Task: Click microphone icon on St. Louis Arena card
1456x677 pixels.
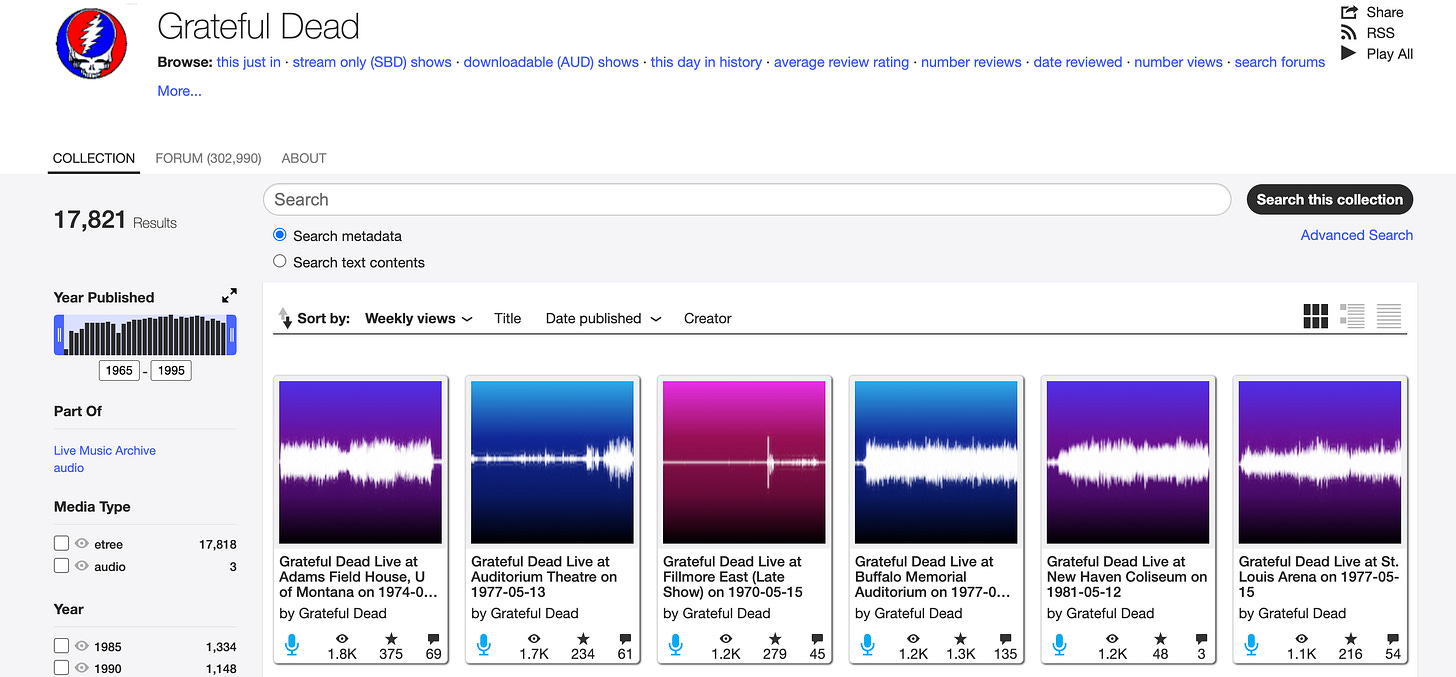Action: tap(1251, 645)
